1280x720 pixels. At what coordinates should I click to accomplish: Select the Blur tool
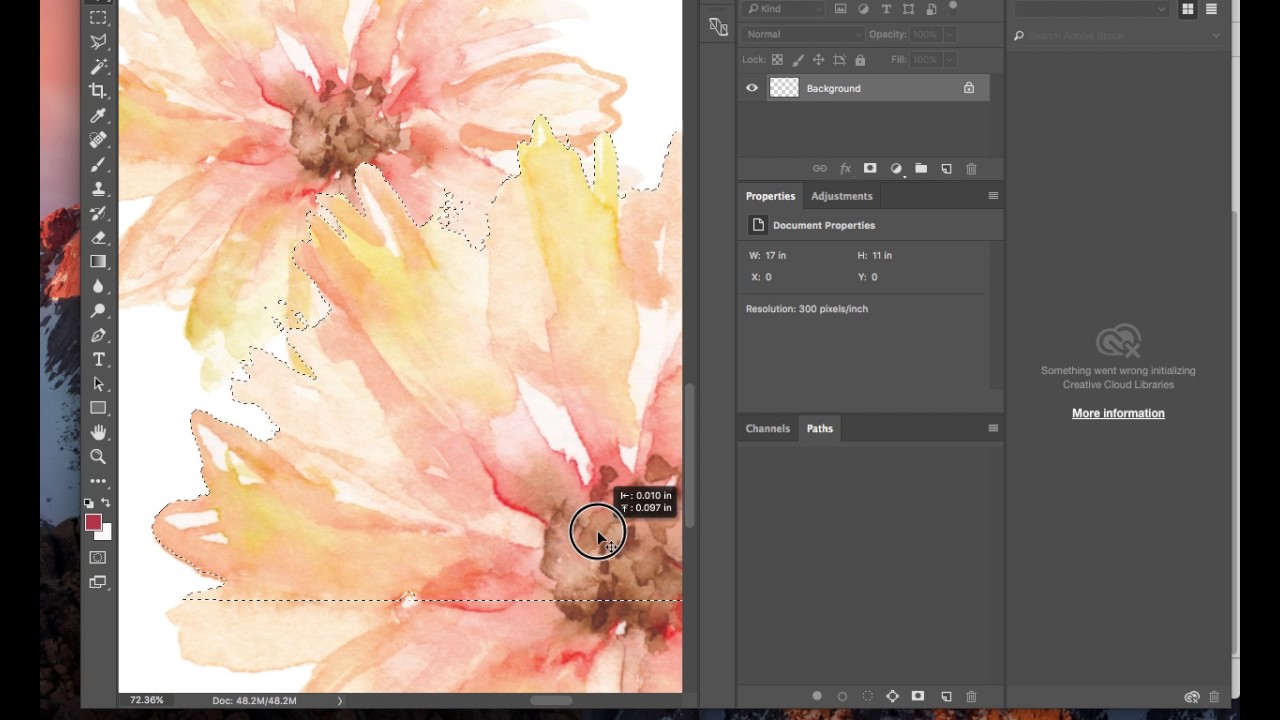[x=98, y=286]
